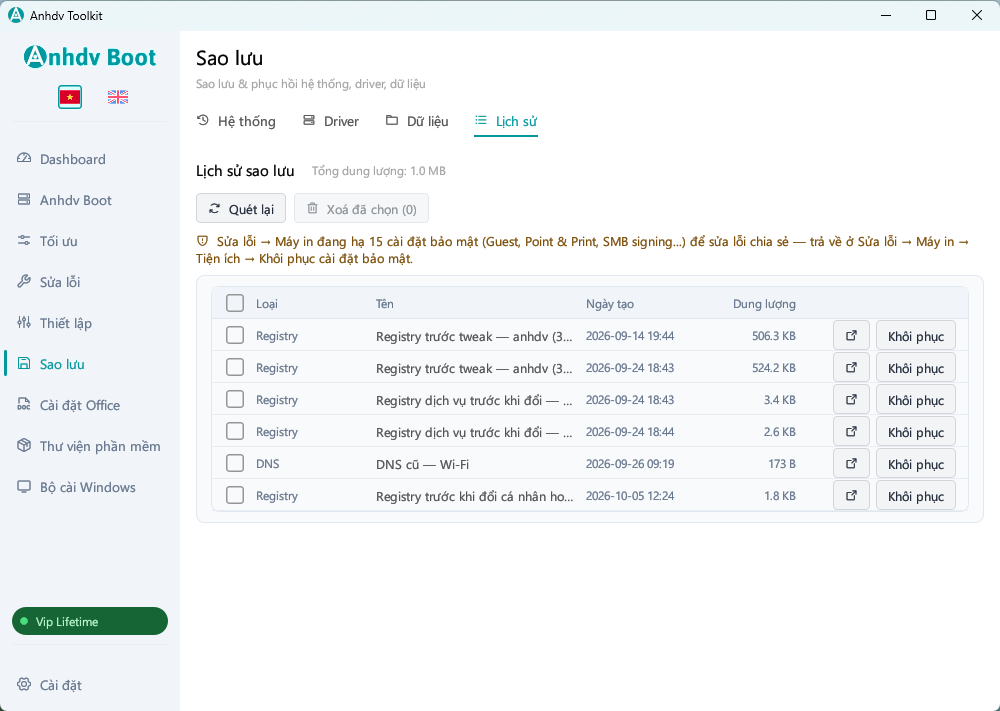Screen dimensions: 1000x711
Task: Select the Lịch sử tab
Action: coord(506,121)
